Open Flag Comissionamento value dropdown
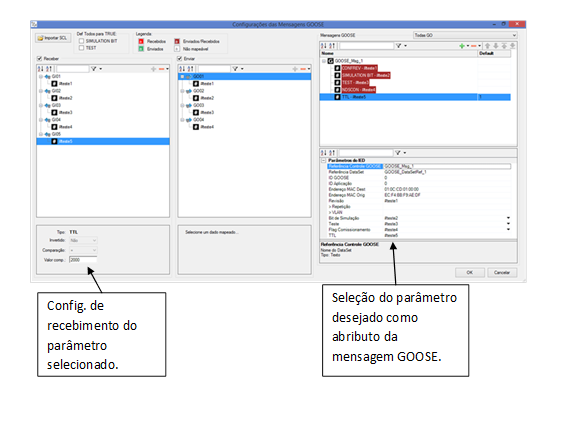The height and width of the screenshot is (425, 571). (x=508, y=229)
